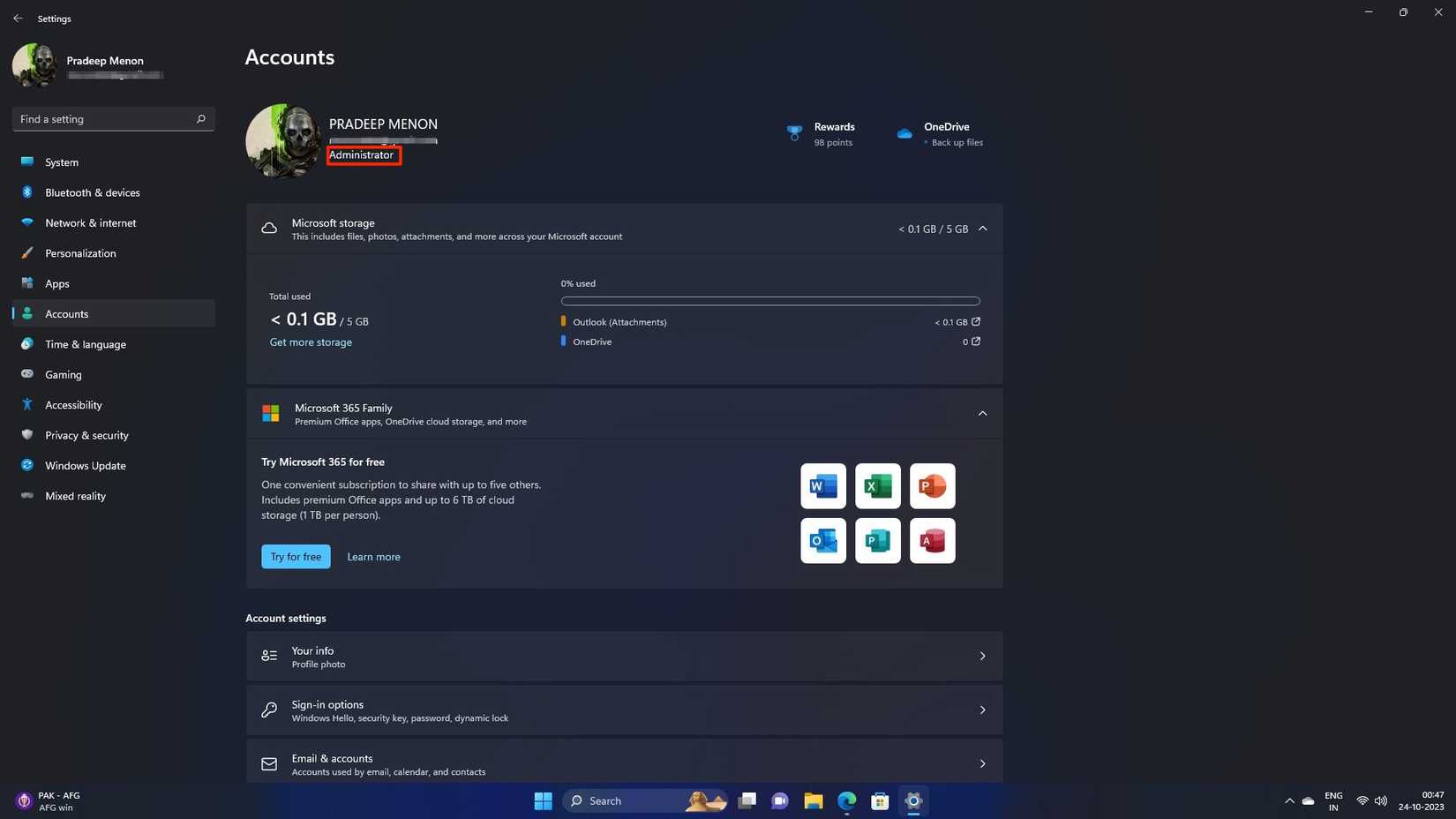Launch Microsoft Edge from the taskbar
1456x819 pixels.
click(x=847, y=800)
